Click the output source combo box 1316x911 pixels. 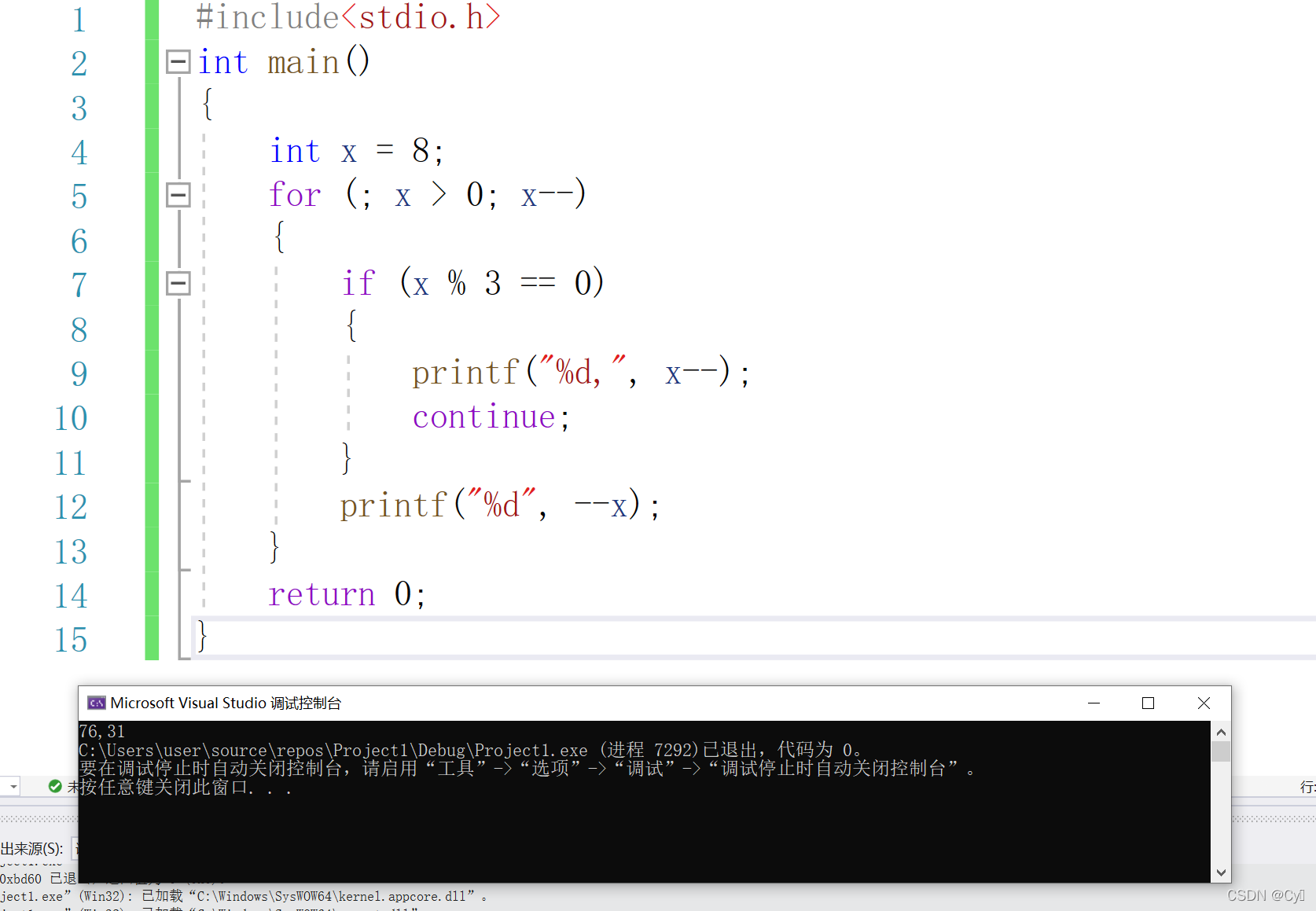[x=75, y=848]
